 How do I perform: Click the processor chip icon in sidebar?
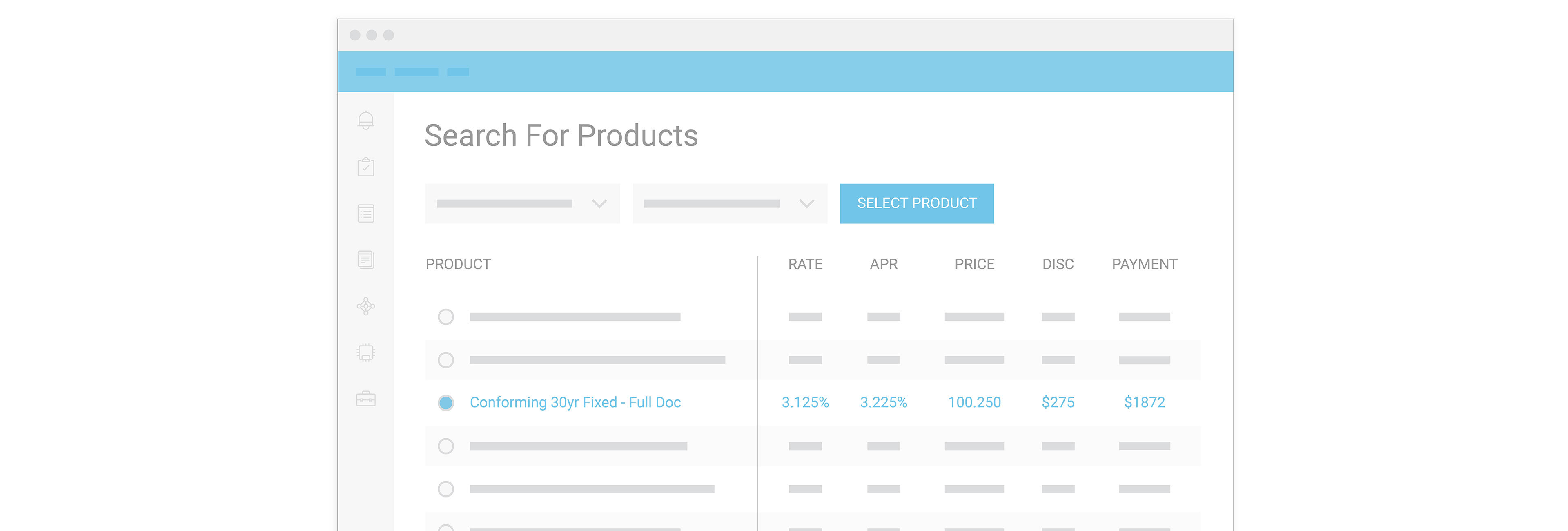click(366, 353)
